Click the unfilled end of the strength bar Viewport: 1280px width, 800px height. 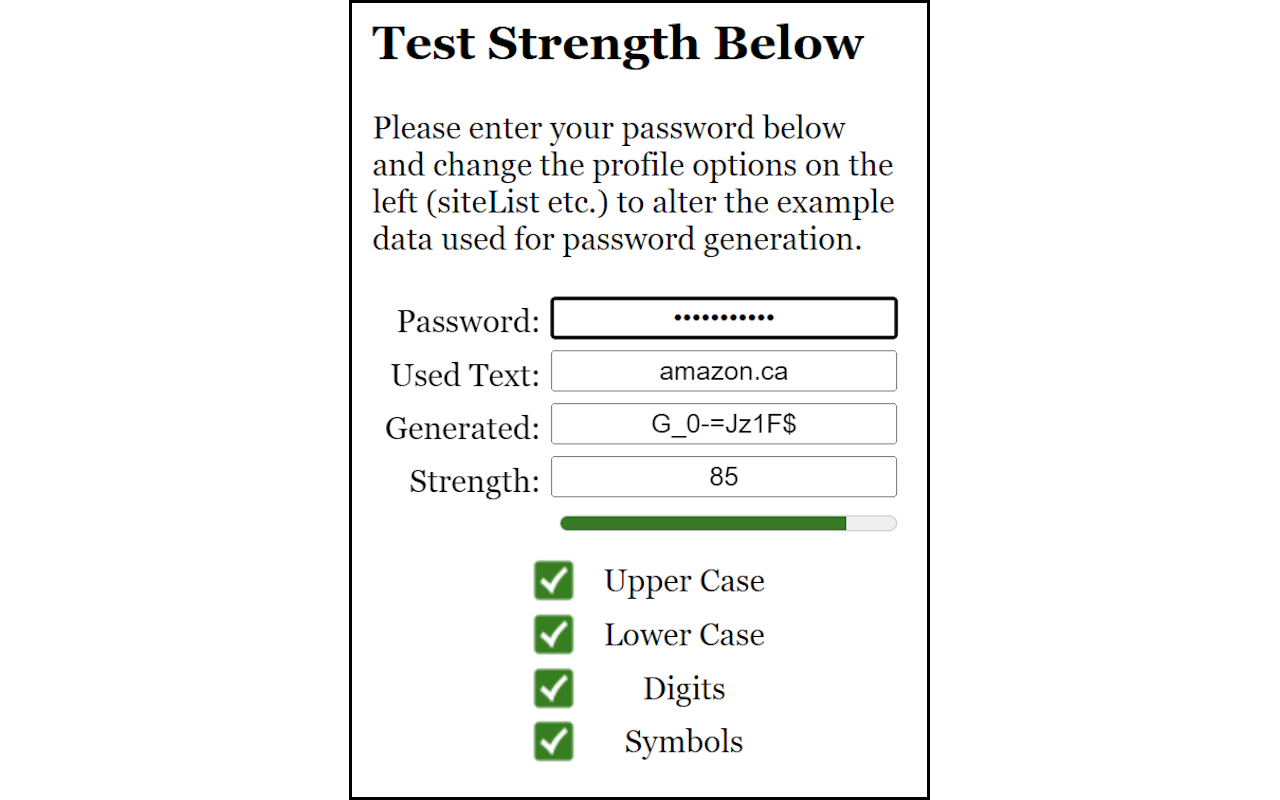click(x=872, y=523)
